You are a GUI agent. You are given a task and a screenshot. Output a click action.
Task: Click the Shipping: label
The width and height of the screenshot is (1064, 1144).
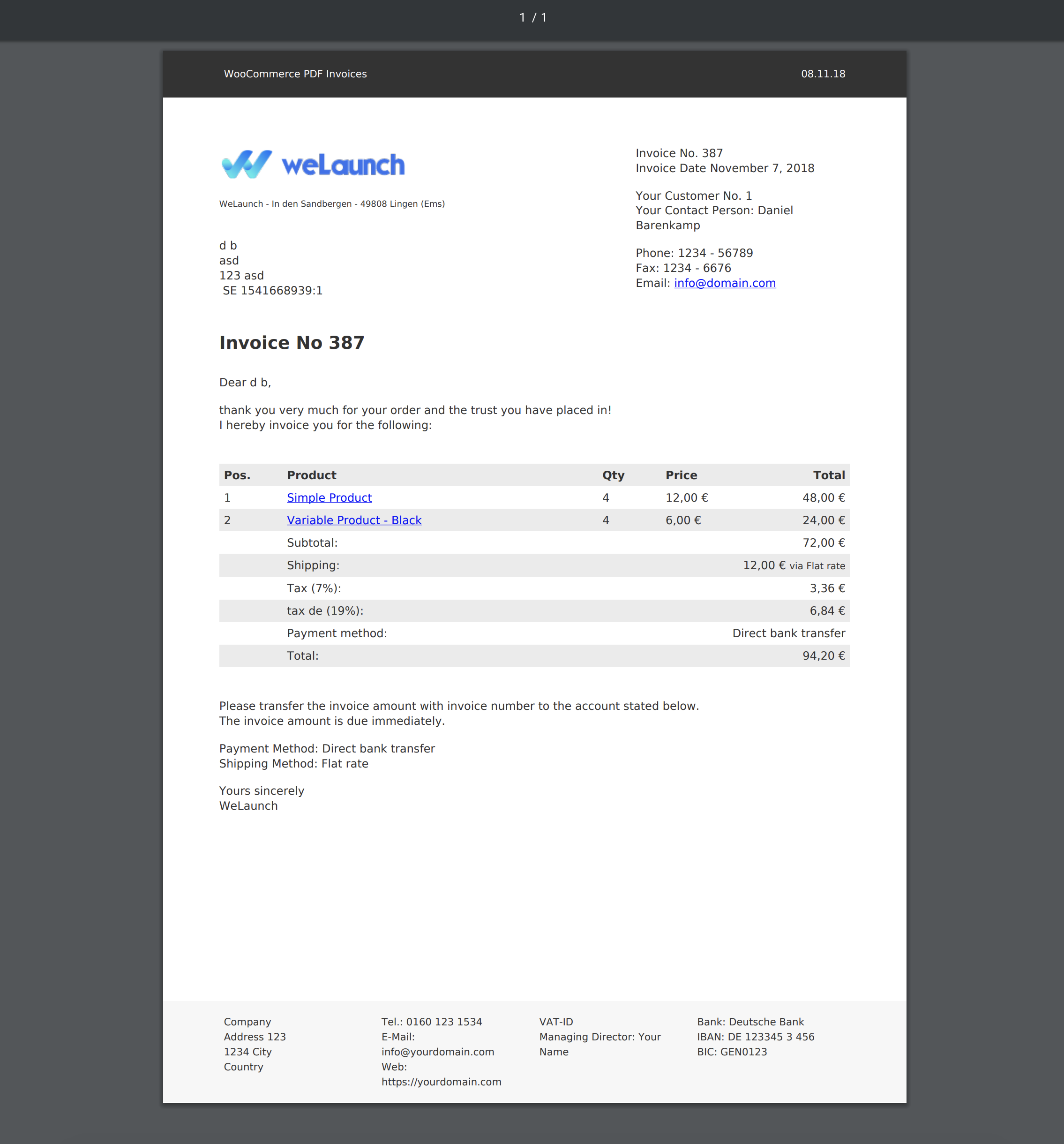click(x=313, y=565)
